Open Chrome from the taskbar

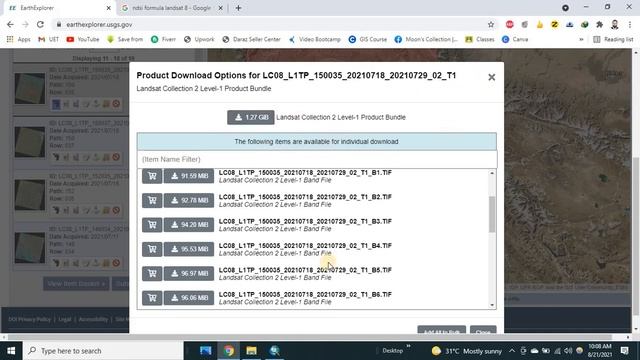click(229, 351)
